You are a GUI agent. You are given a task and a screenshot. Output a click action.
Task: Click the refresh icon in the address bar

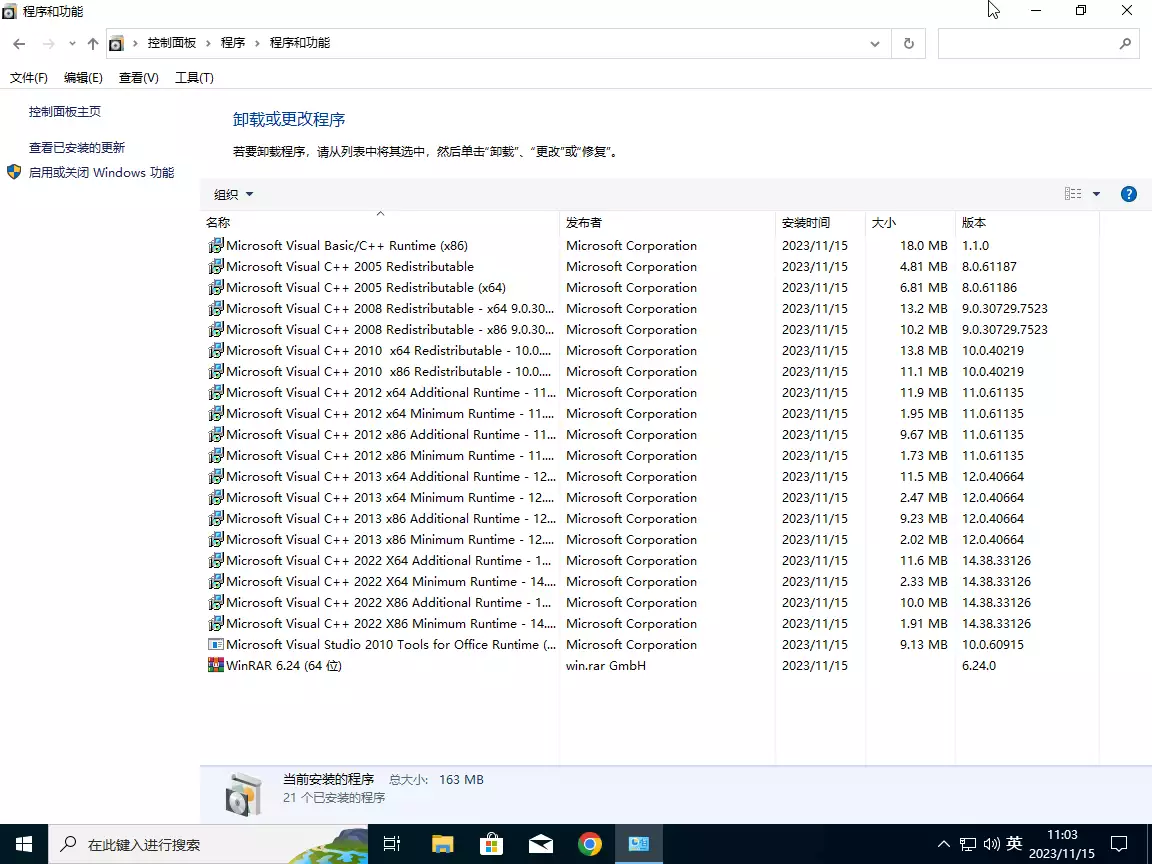[x=908, y=43]
